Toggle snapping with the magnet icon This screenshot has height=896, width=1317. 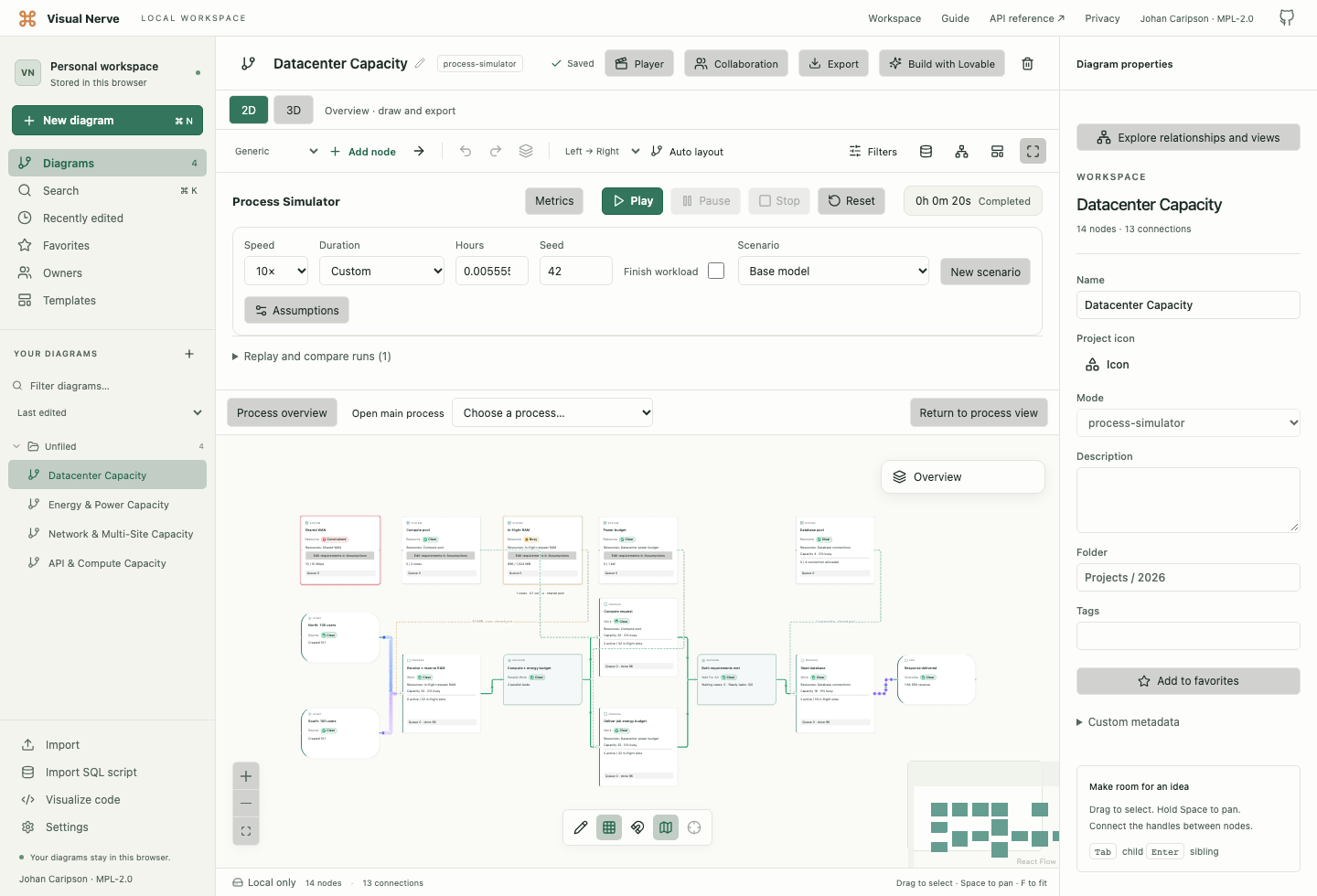[637, 827]
